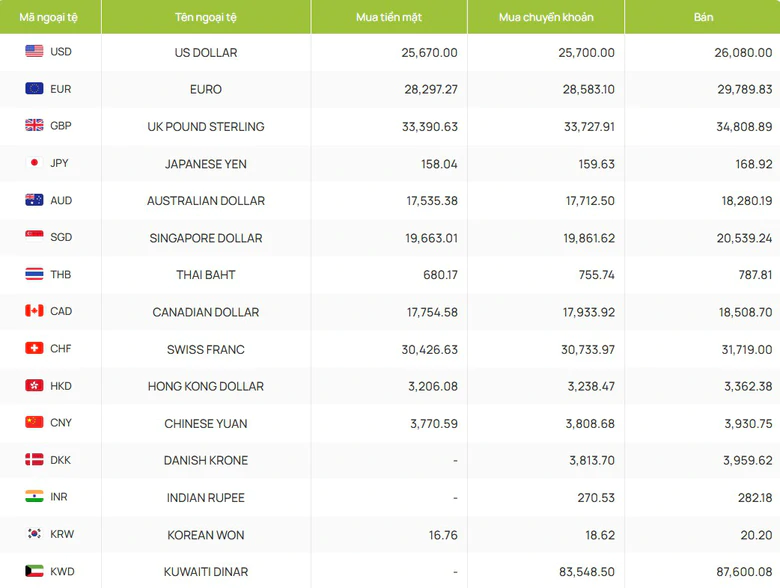This screenshot has height=588, width=780.
Task: Click the Hong Kong flag icon beside HKD
Action: tap(34, 386)
